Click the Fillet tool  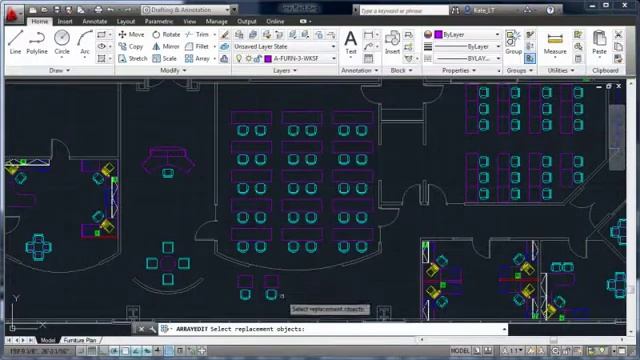point(197,47)
